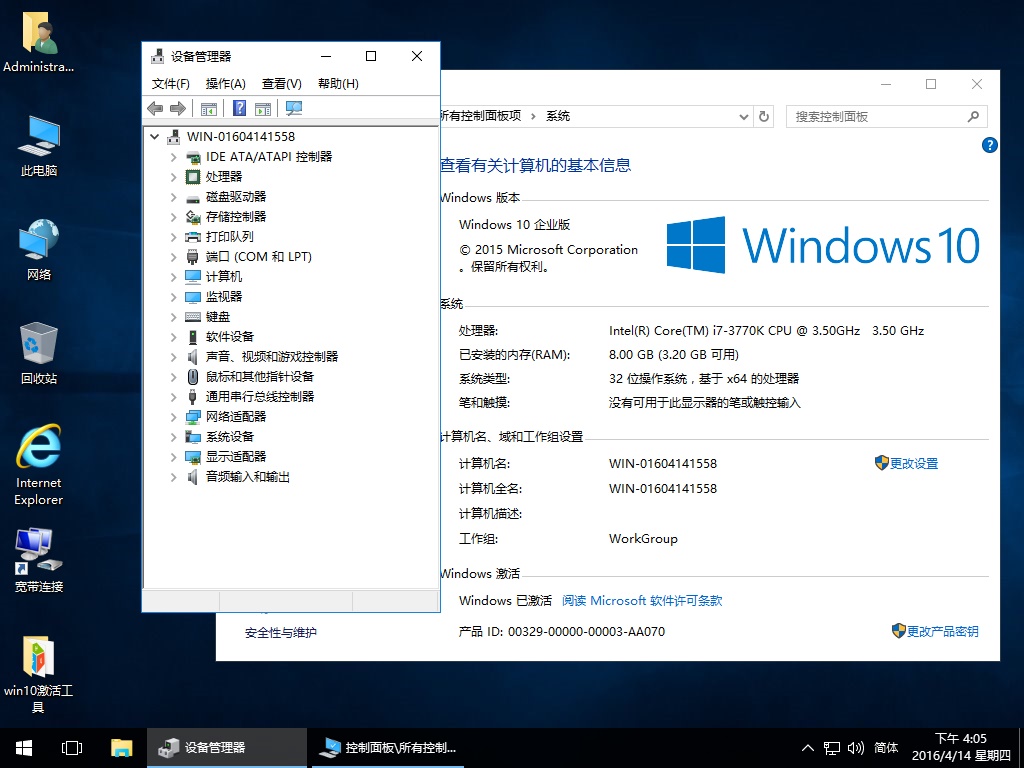Click the Forward arrow in Device Manager toolbar
The image size is (1024, 768).
pos(178,108)
